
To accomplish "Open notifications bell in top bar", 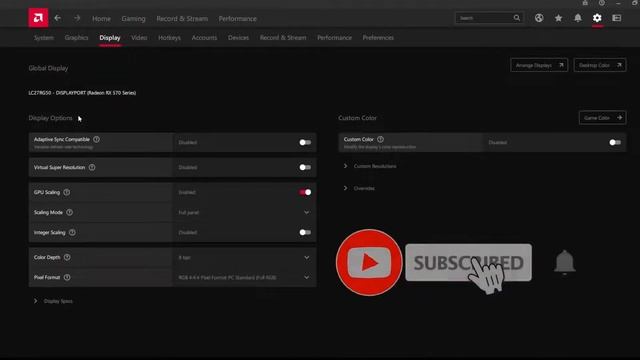I will tap(578, 18).
